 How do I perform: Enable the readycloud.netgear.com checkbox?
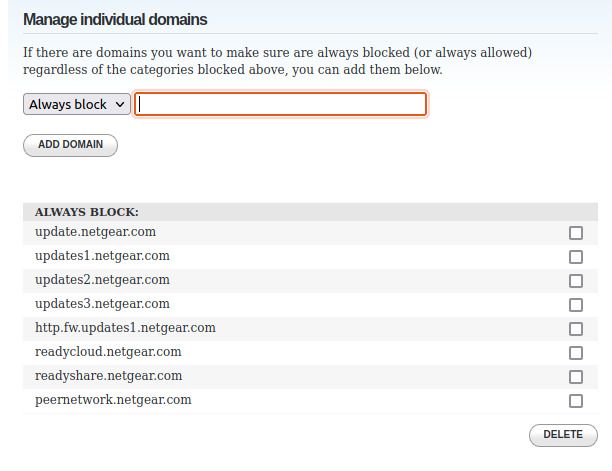576,353
